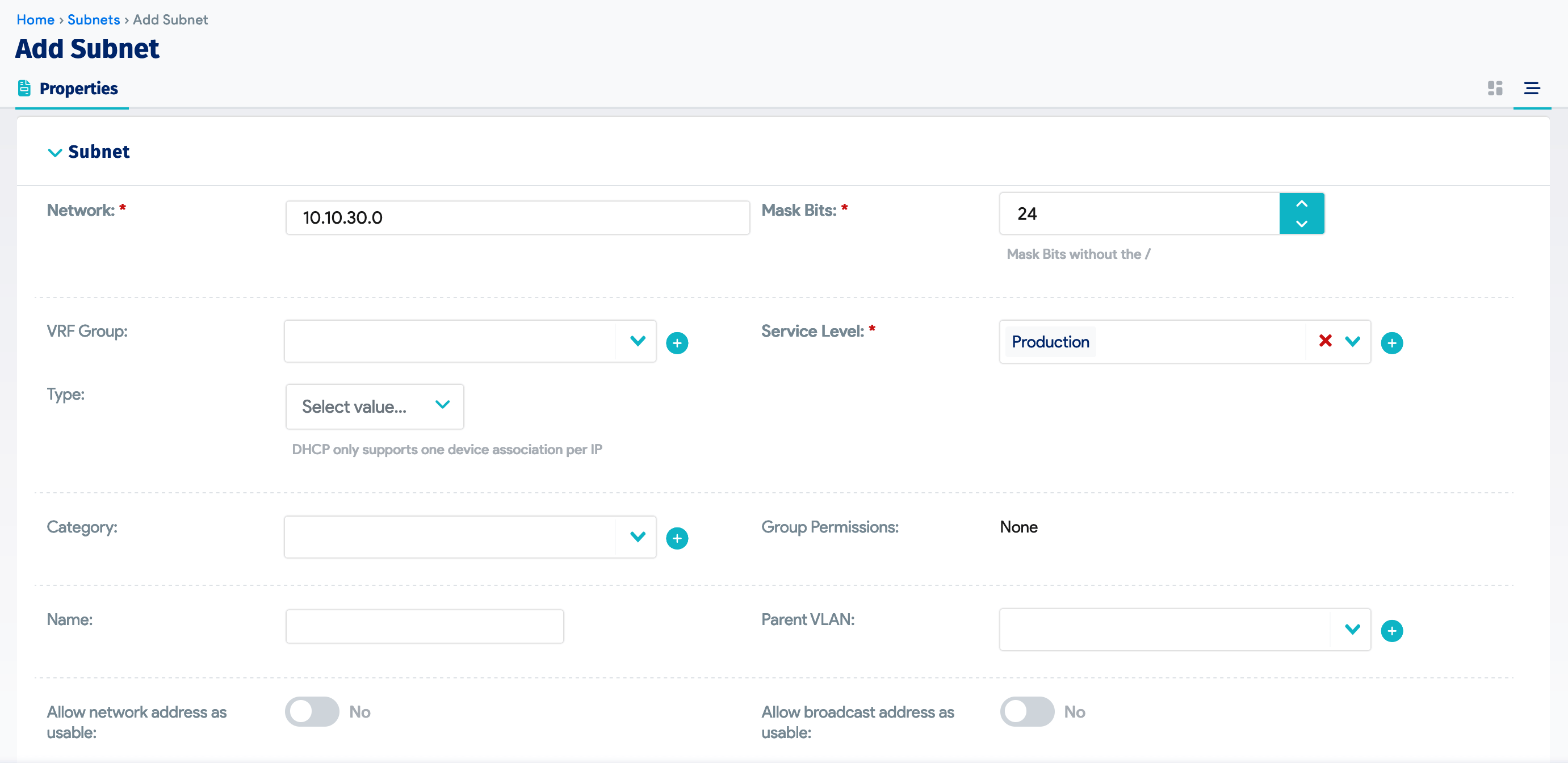Add a new Category via plus icon
This screenshot has width=1568, height=763.
pos(677,538)
